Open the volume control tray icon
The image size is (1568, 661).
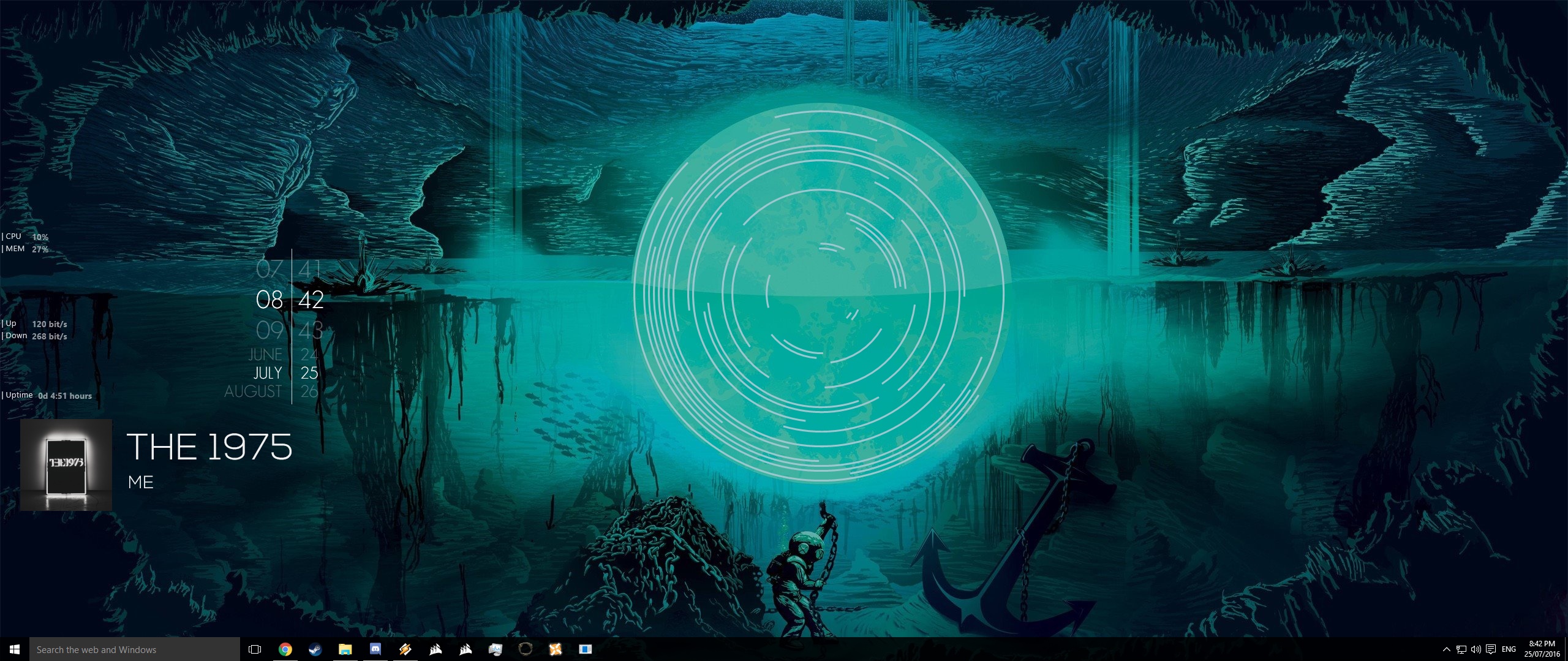(1476, 649)
